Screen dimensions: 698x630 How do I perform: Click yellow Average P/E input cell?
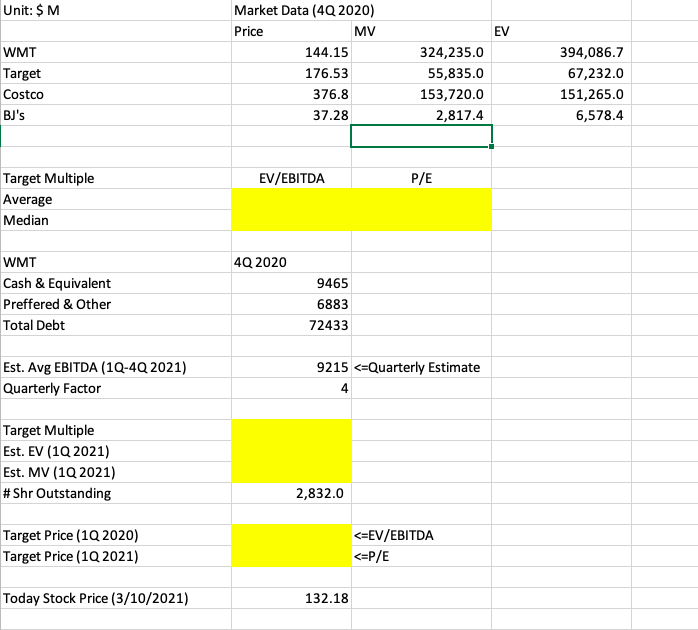pos(421,199)
